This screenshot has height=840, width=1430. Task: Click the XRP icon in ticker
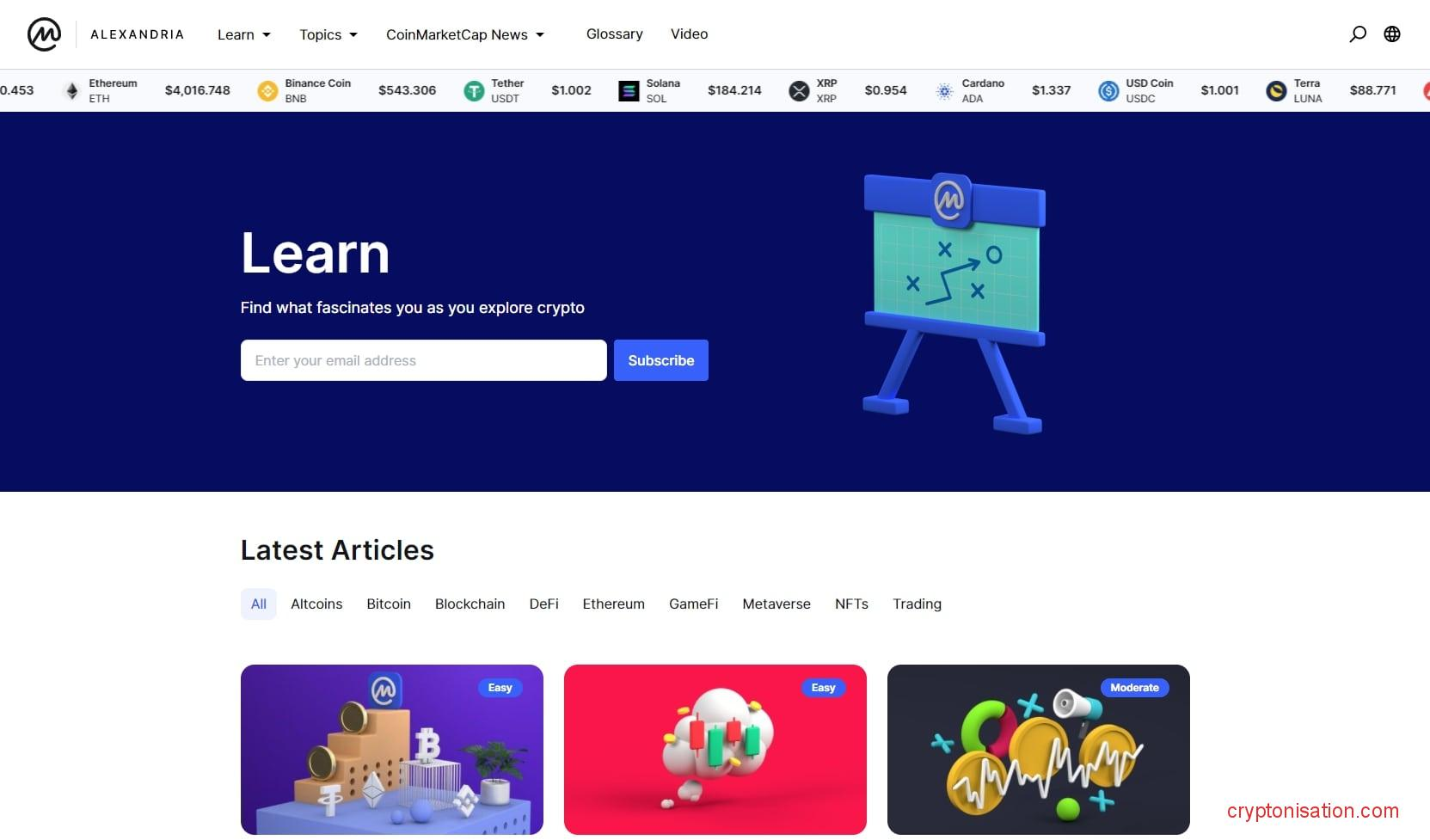tap(799, 90)
